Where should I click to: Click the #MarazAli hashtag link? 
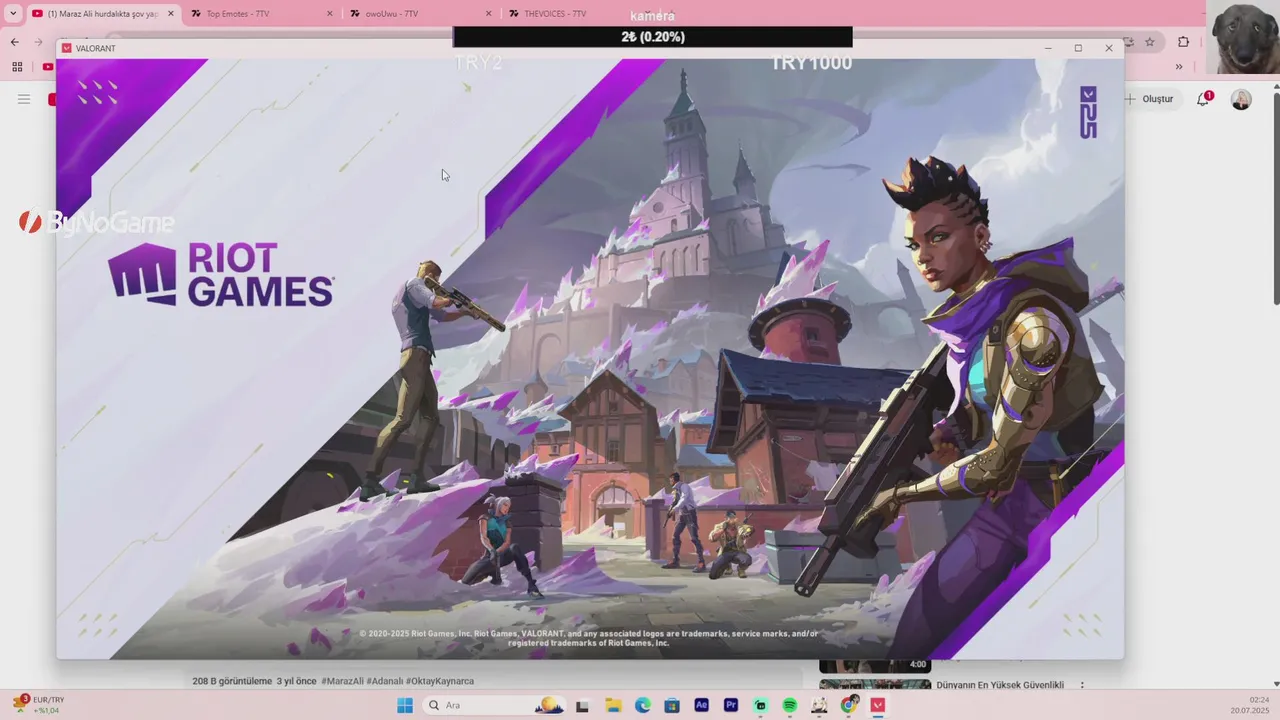pyautogui.click(x=342, y=681)
